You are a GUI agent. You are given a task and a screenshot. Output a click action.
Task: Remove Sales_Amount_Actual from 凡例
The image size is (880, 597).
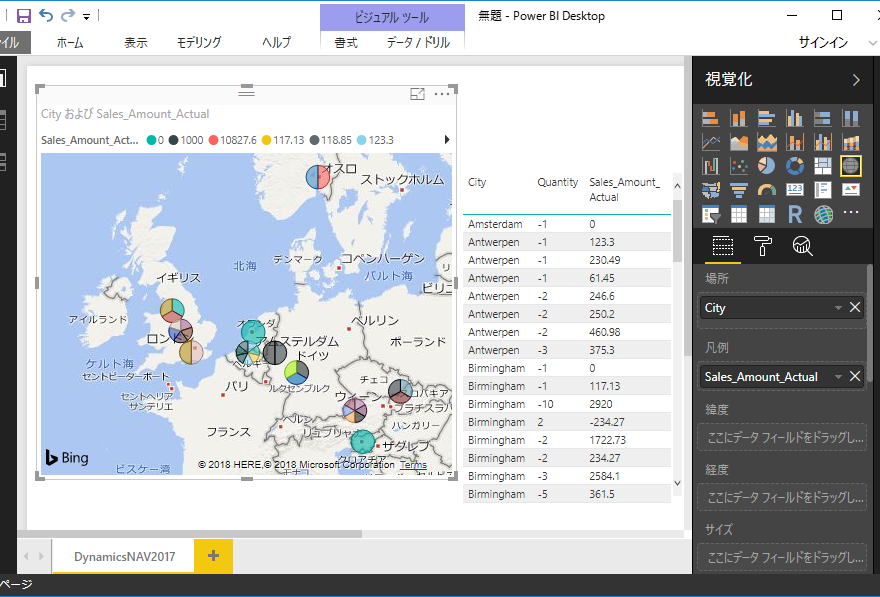tap(855, 376)
